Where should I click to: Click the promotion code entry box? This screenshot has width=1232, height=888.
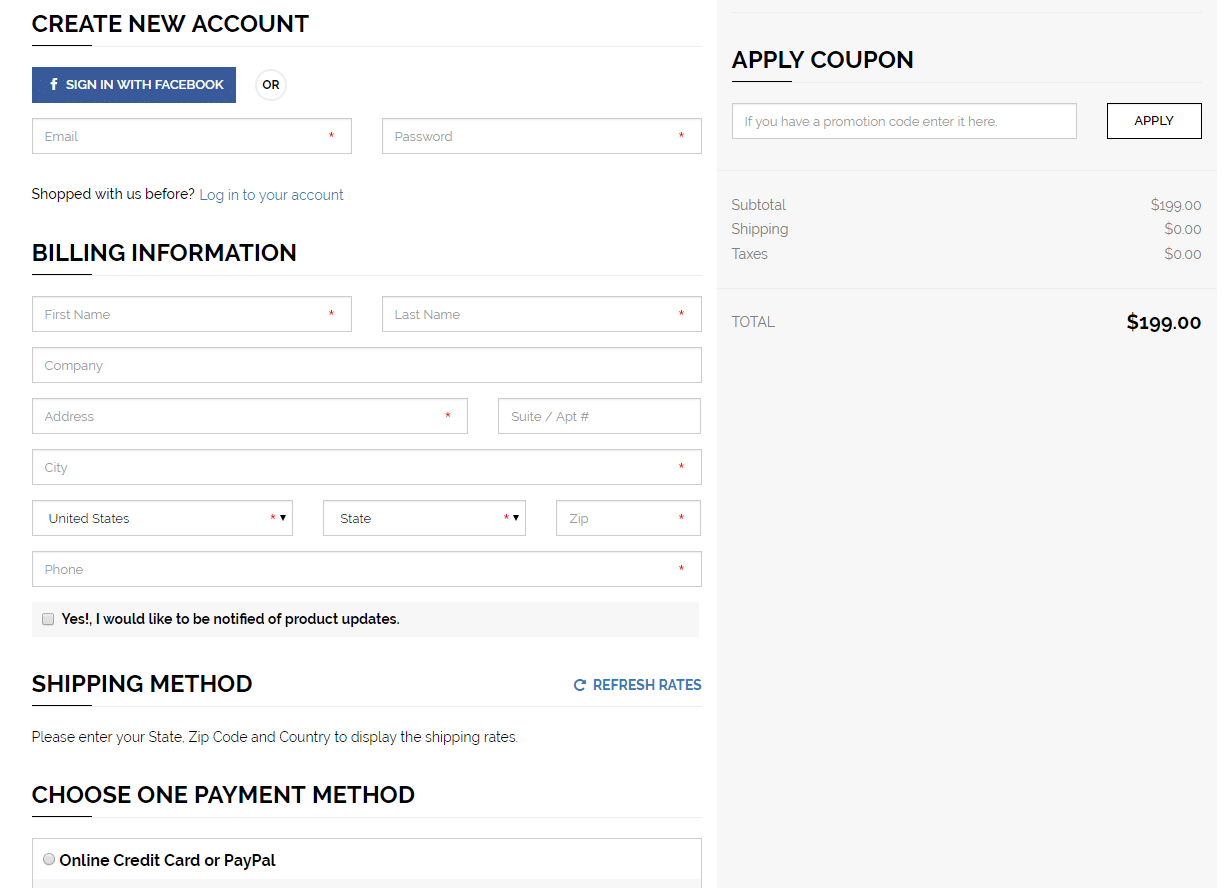pos(904,121)
